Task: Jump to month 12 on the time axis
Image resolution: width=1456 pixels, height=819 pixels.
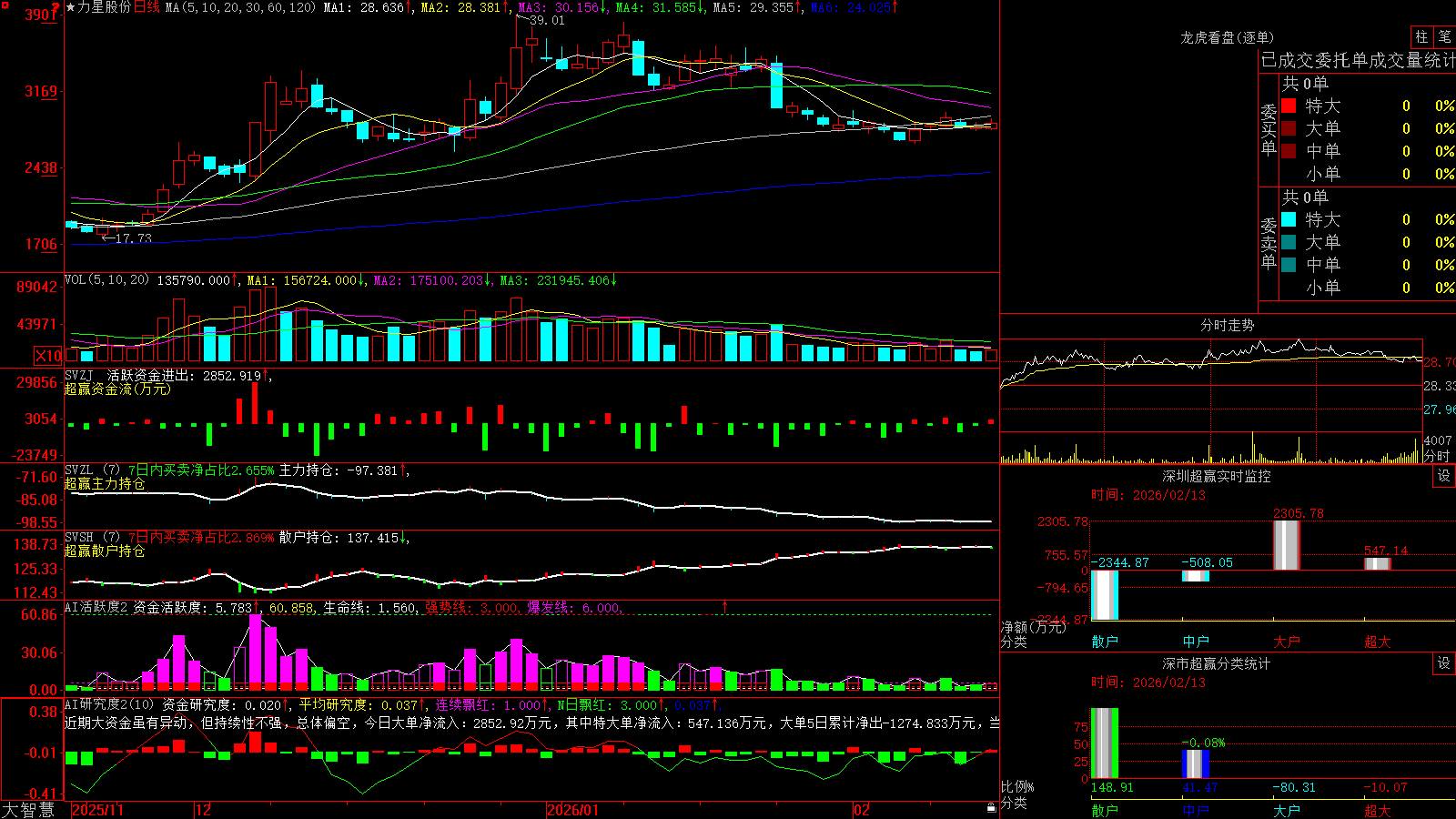Action: [x=203, y=810]
